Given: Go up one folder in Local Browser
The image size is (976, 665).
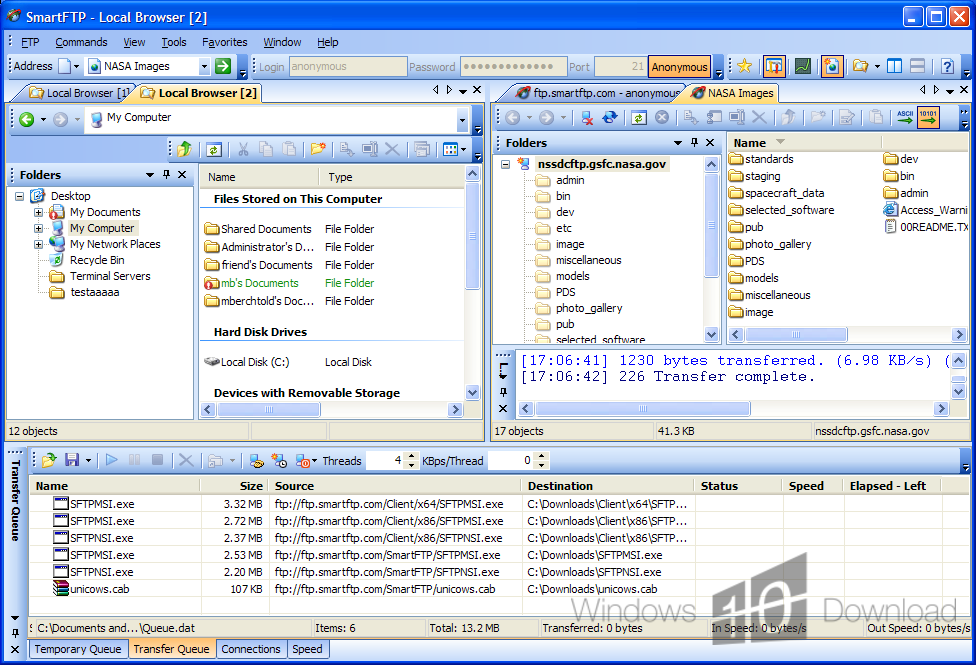Looking at the screenshot, I should pos(184,150).
